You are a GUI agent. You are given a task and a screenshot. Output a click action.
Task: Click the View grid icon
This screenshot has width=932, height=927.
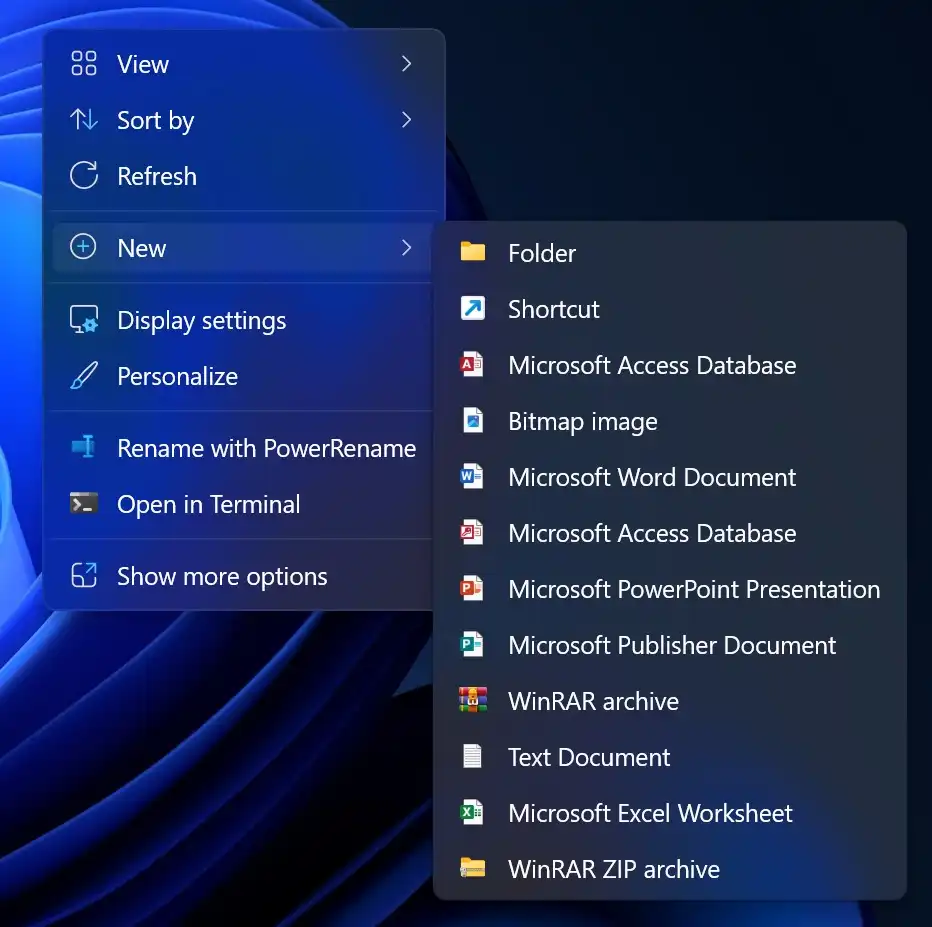coord(84,64)
